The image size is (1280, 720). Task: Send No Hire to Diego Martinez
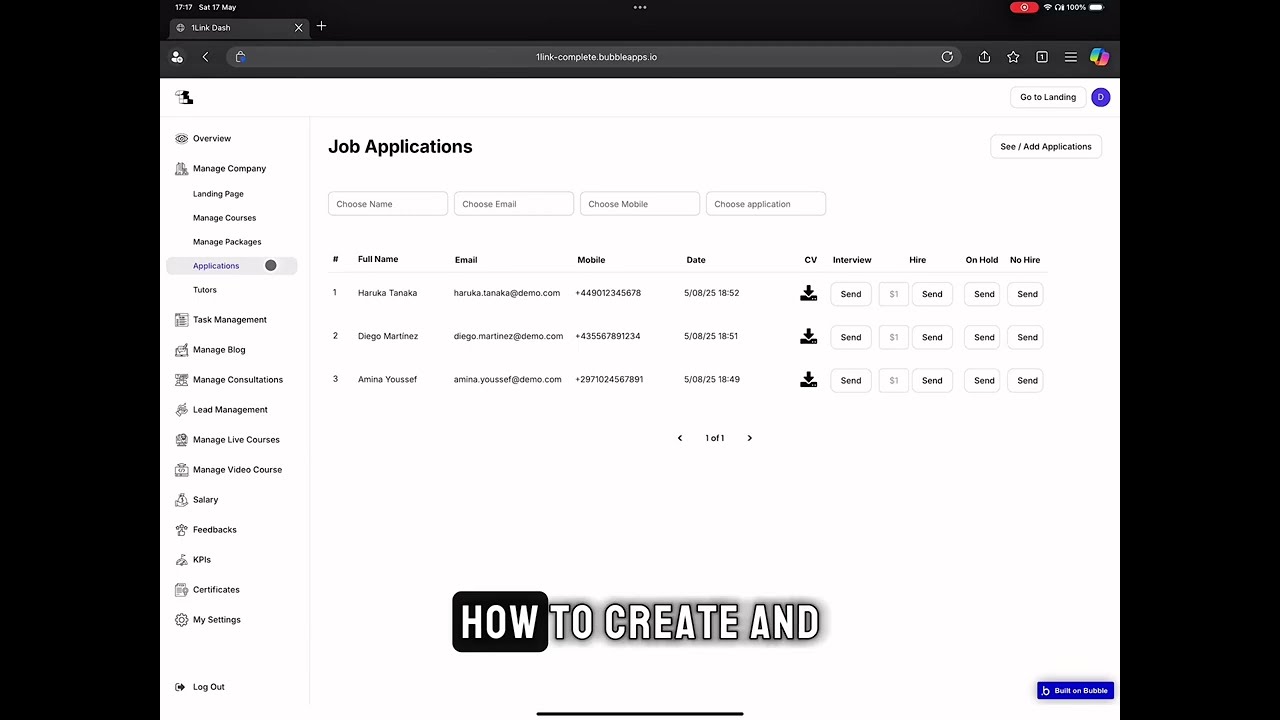click(x=1027, y=337)
